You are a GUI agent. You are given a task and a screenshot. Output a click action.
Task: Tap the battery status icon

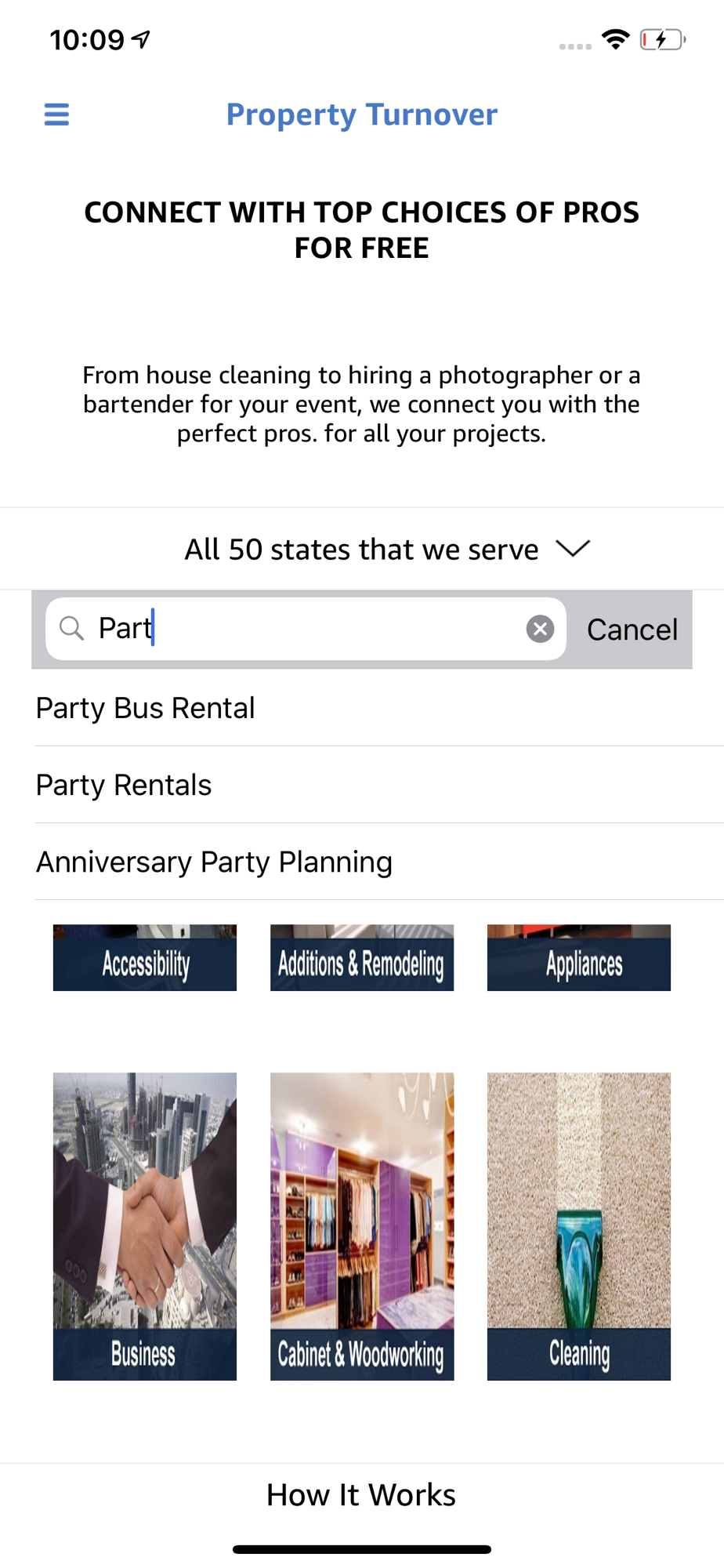662,39
